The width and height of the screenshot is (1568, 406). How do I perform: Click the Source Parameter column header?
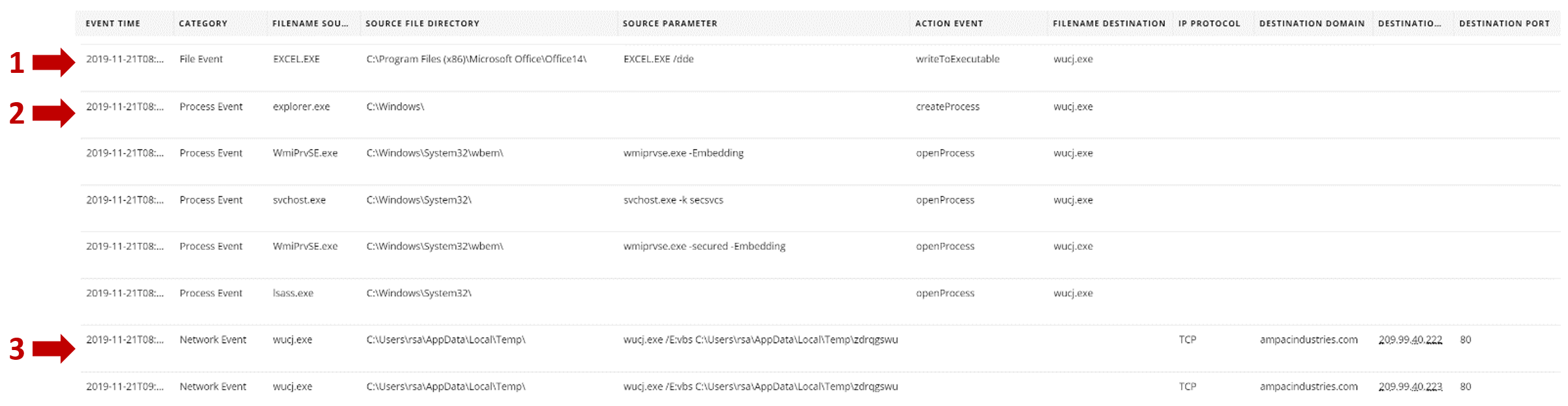(x=670, y=23)
